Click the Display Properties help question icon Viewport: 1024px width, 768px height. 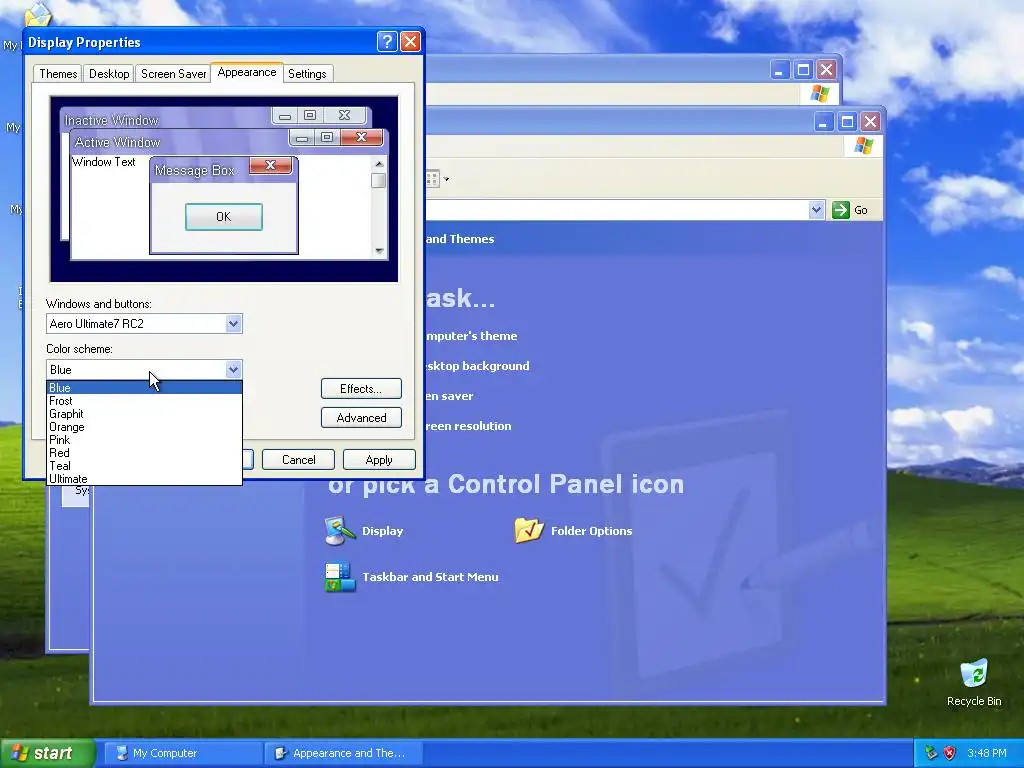[387, 42]
